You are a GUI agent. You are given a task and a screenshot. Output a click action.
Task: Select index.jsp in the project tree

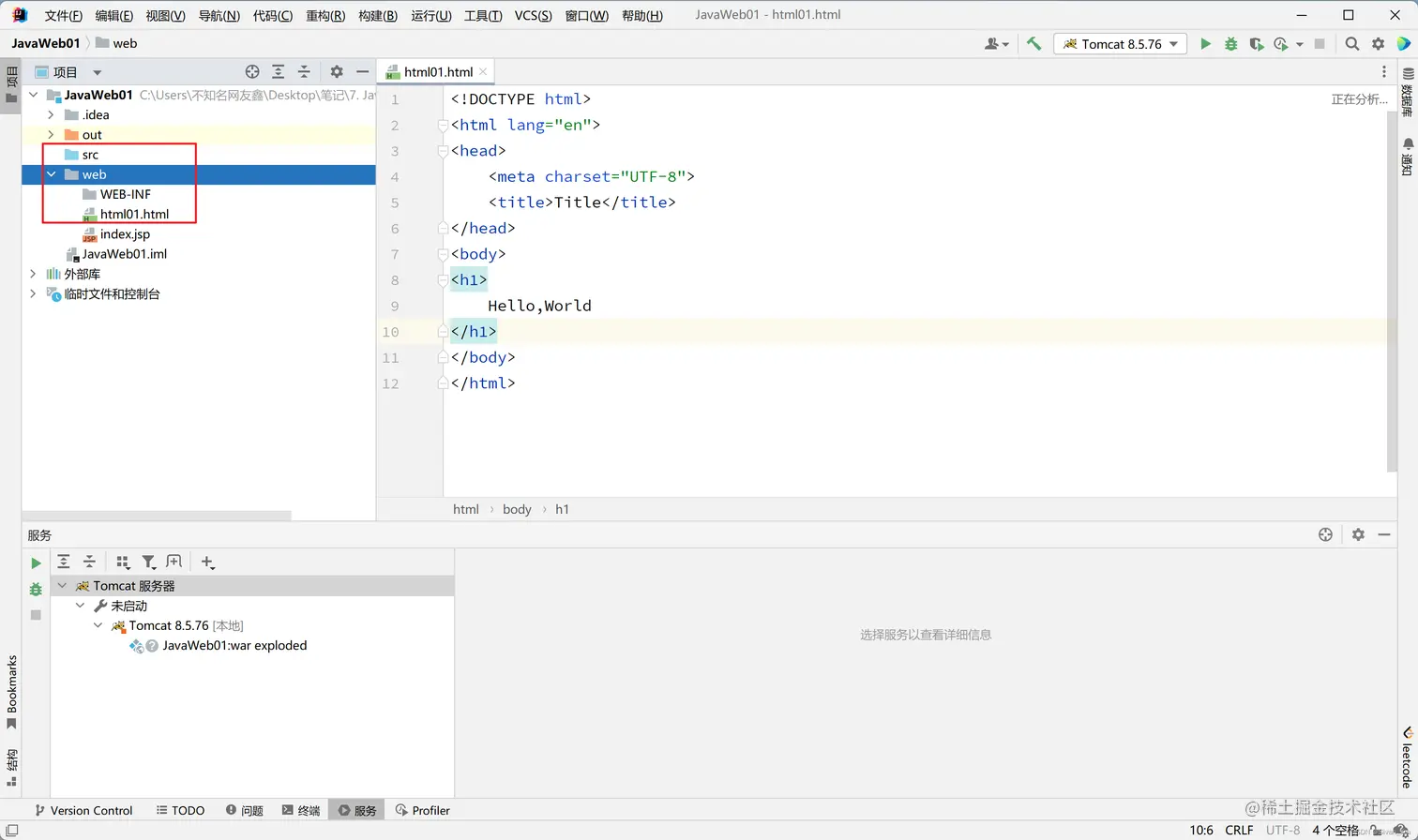[125, 233]
